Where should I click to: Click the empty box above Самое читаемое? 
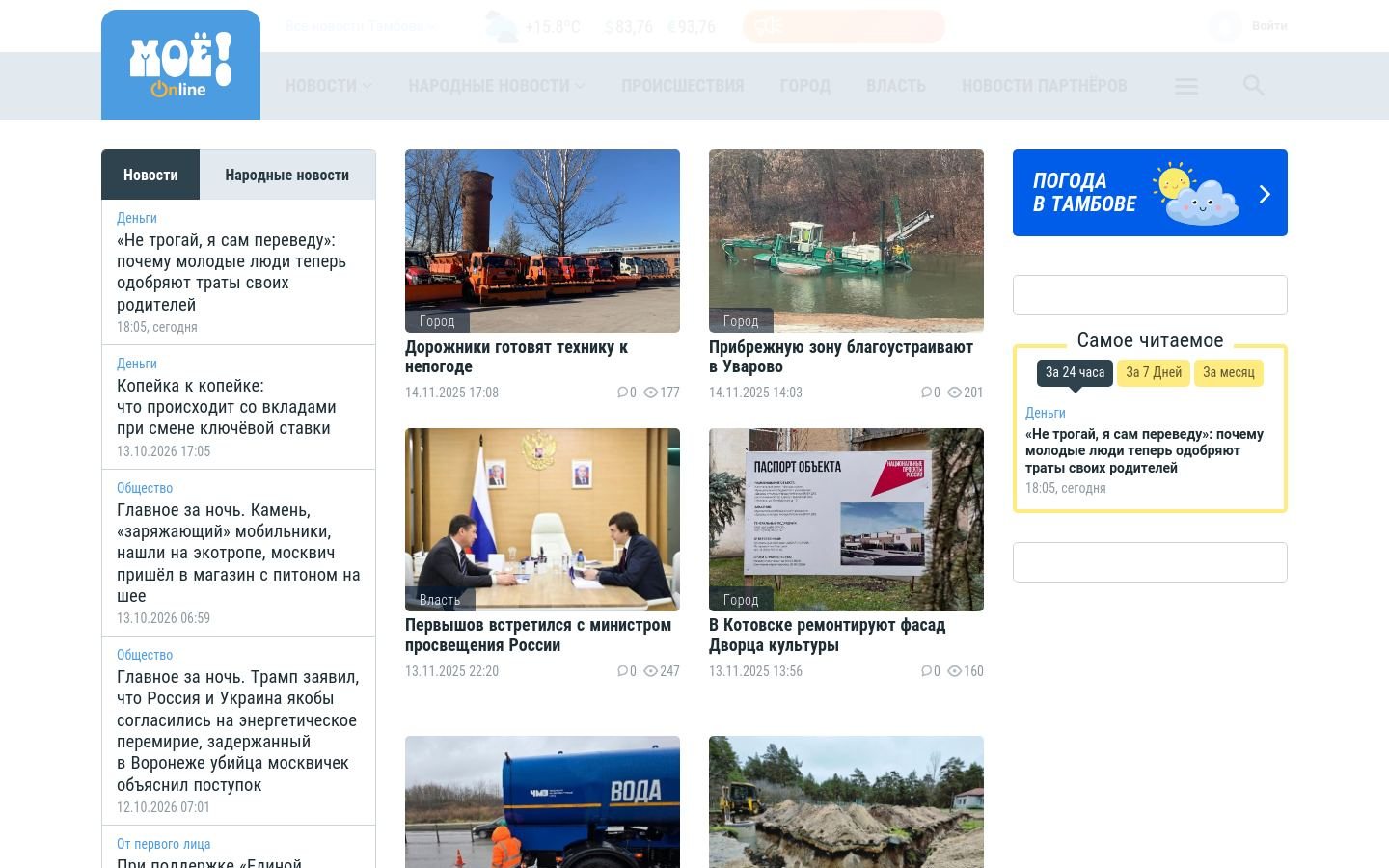(x=1150, y=295)
